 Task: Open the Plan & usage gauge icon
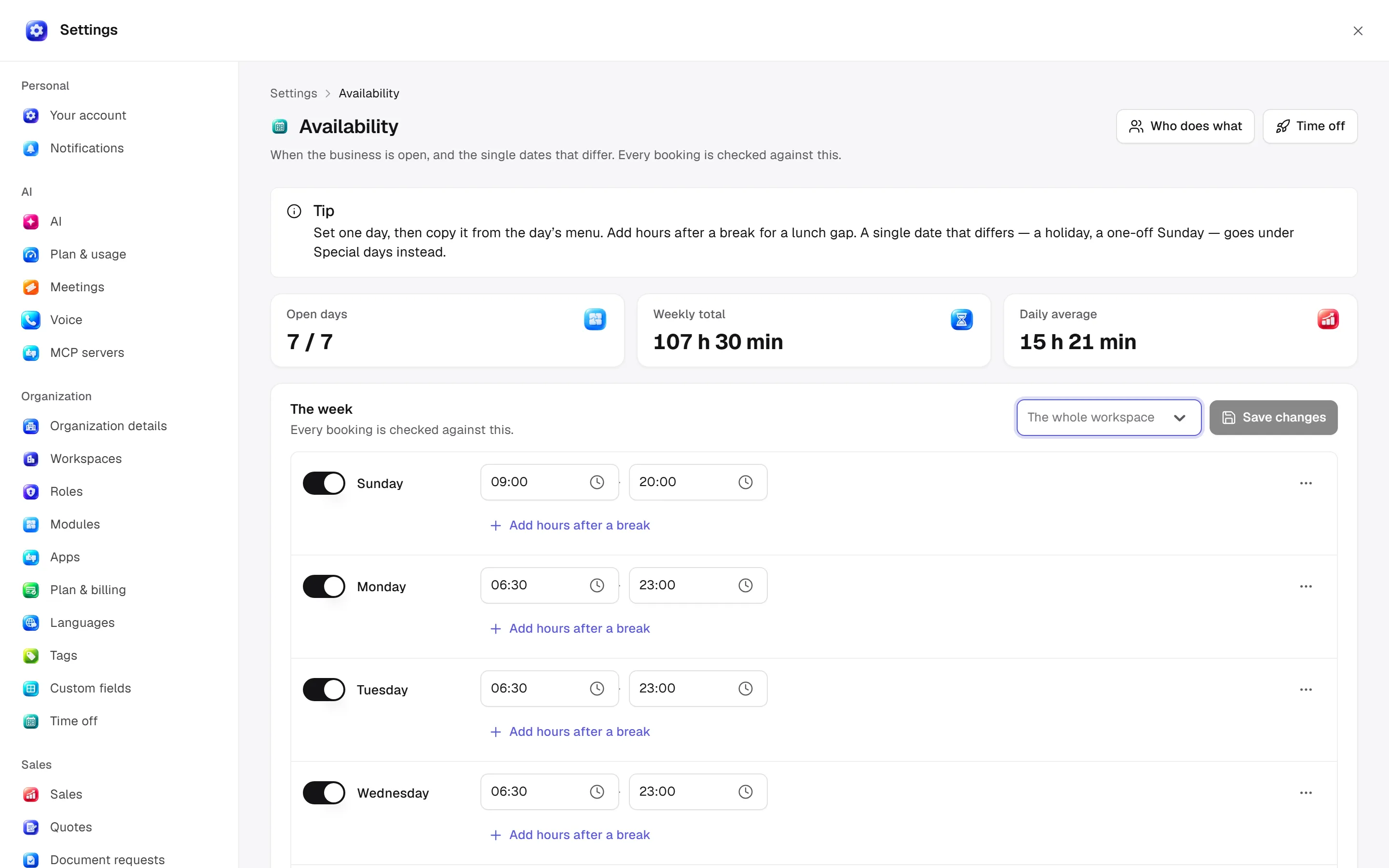31,254
